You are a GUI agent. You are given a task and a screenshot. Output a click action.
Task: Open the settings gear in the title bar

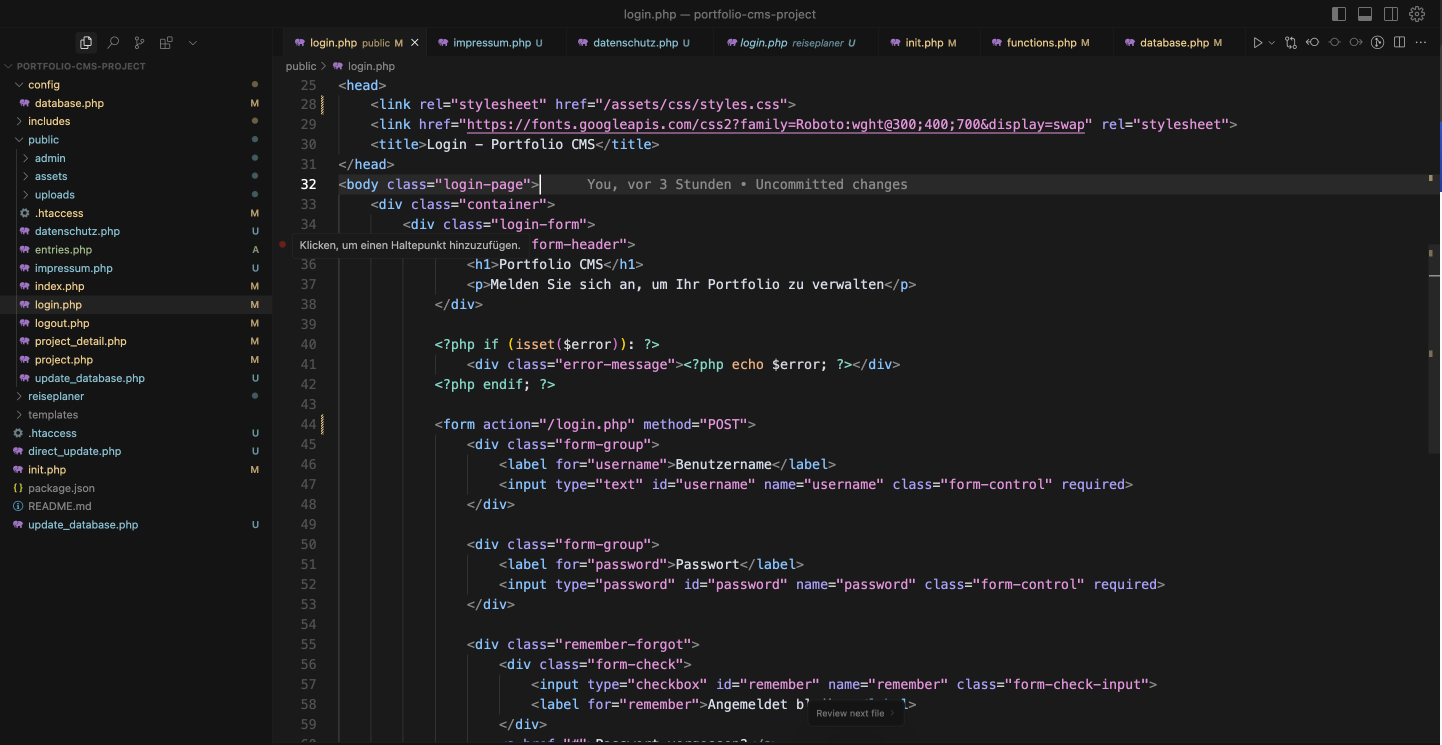(x=1417, y=14)
